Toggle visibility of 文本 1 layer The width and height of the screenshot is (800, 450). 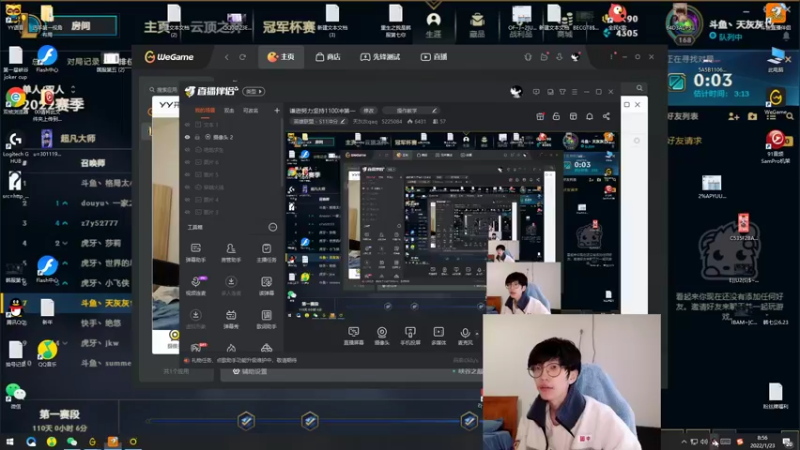(x=187, y=124)
